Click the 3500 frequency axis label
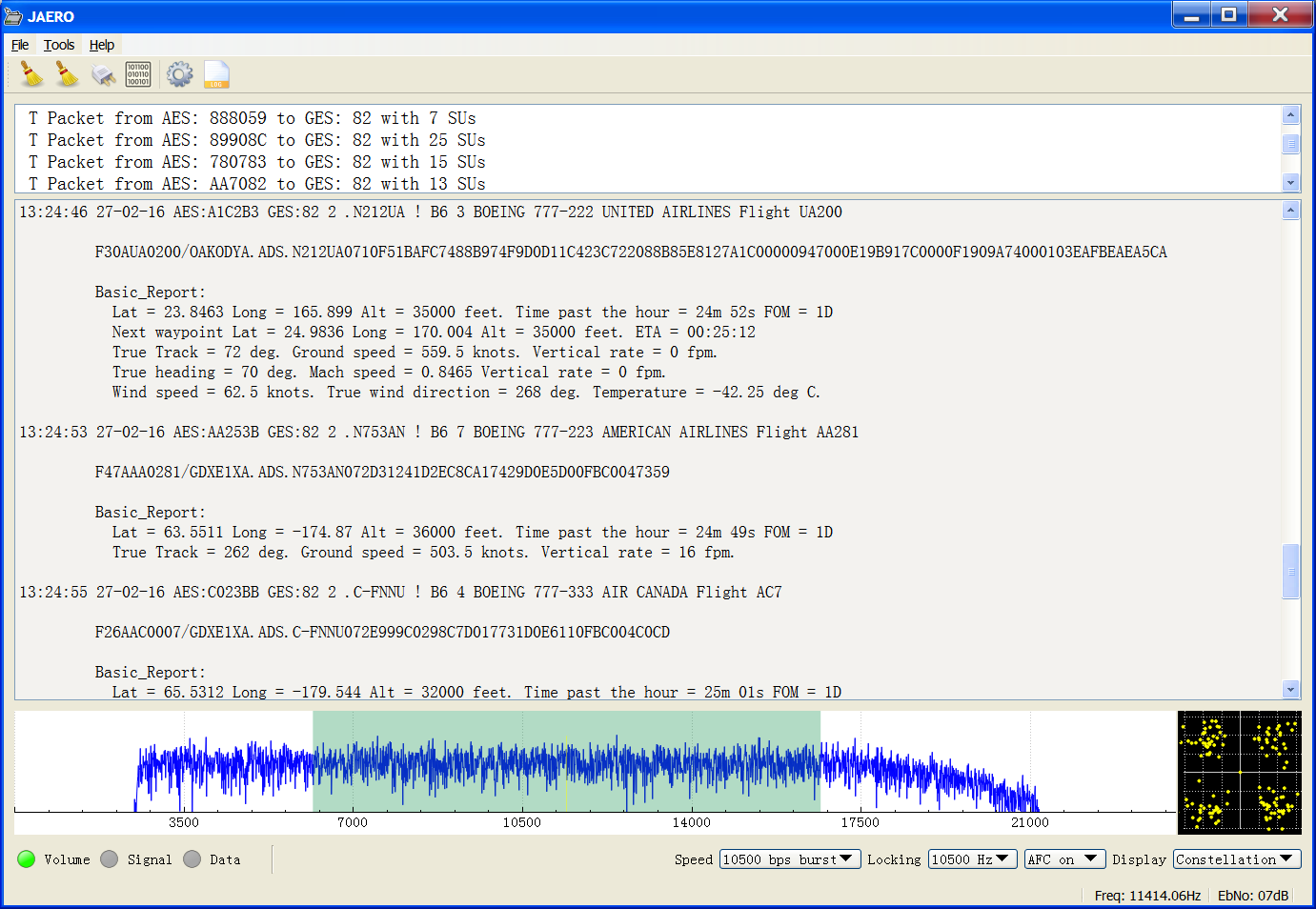The width and height of the screenshot is (1316, 909). click(x=184, y=822)
